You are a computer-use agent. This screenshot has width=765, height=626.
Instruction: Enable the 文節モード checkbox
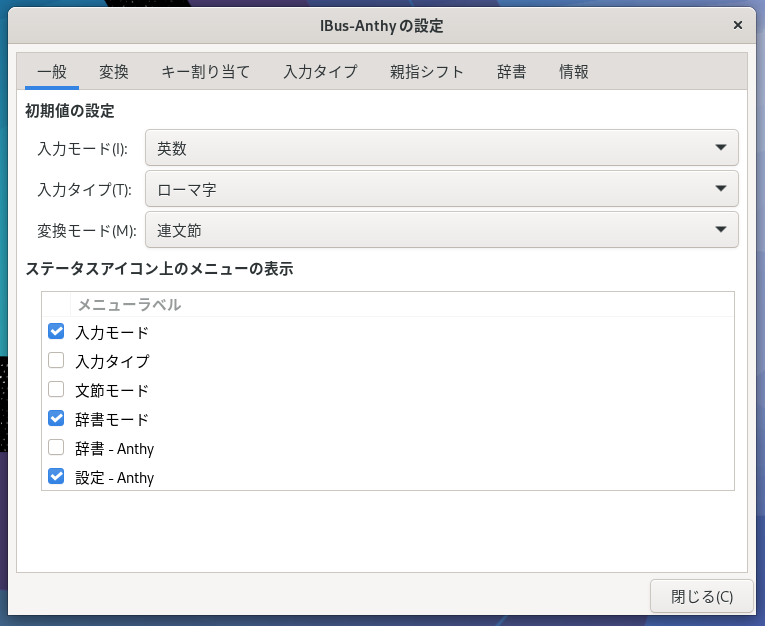tap(56, 389)
